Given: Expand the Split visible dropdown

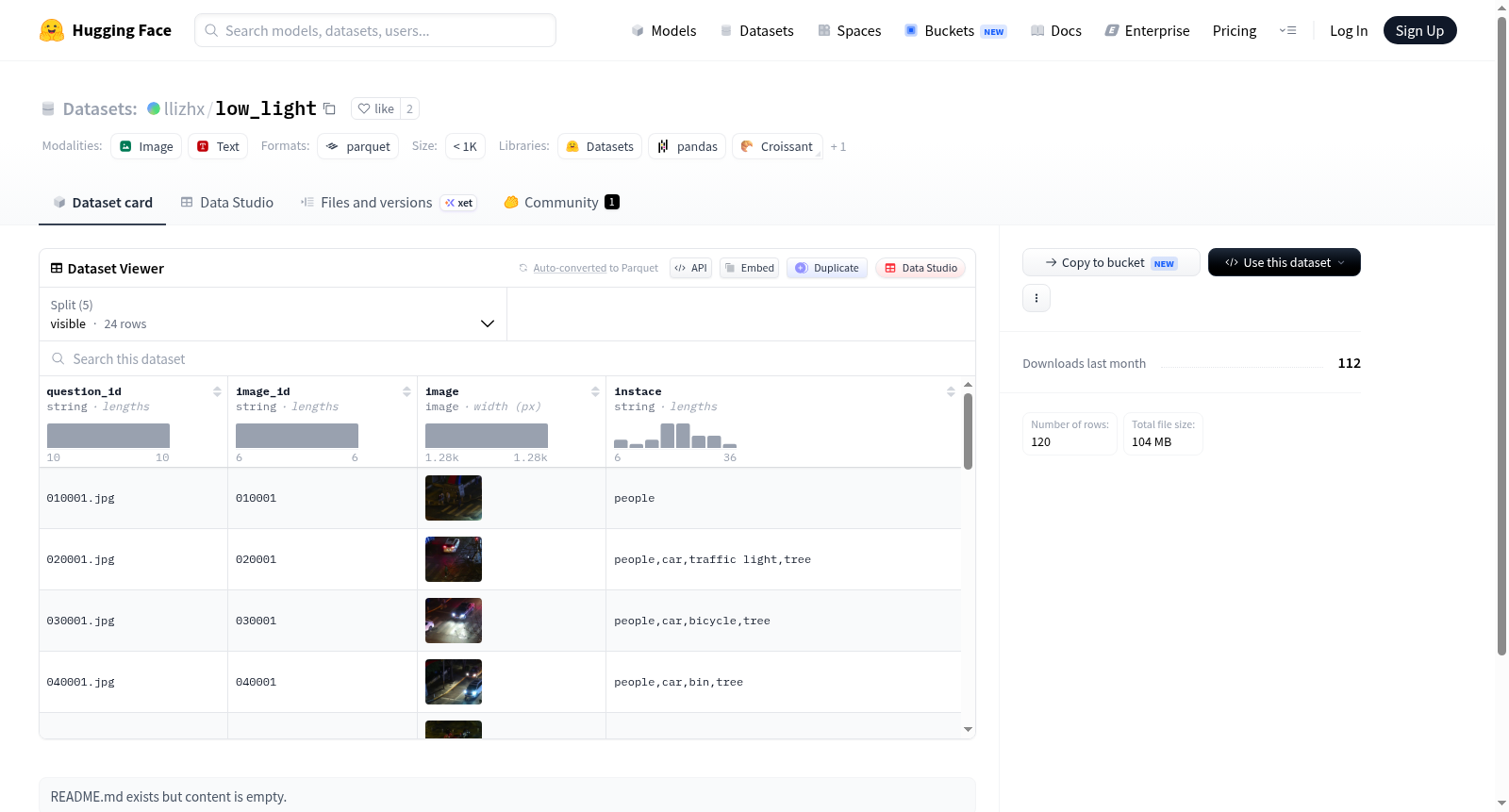Looking at the screenshot, I should [273, 314].
